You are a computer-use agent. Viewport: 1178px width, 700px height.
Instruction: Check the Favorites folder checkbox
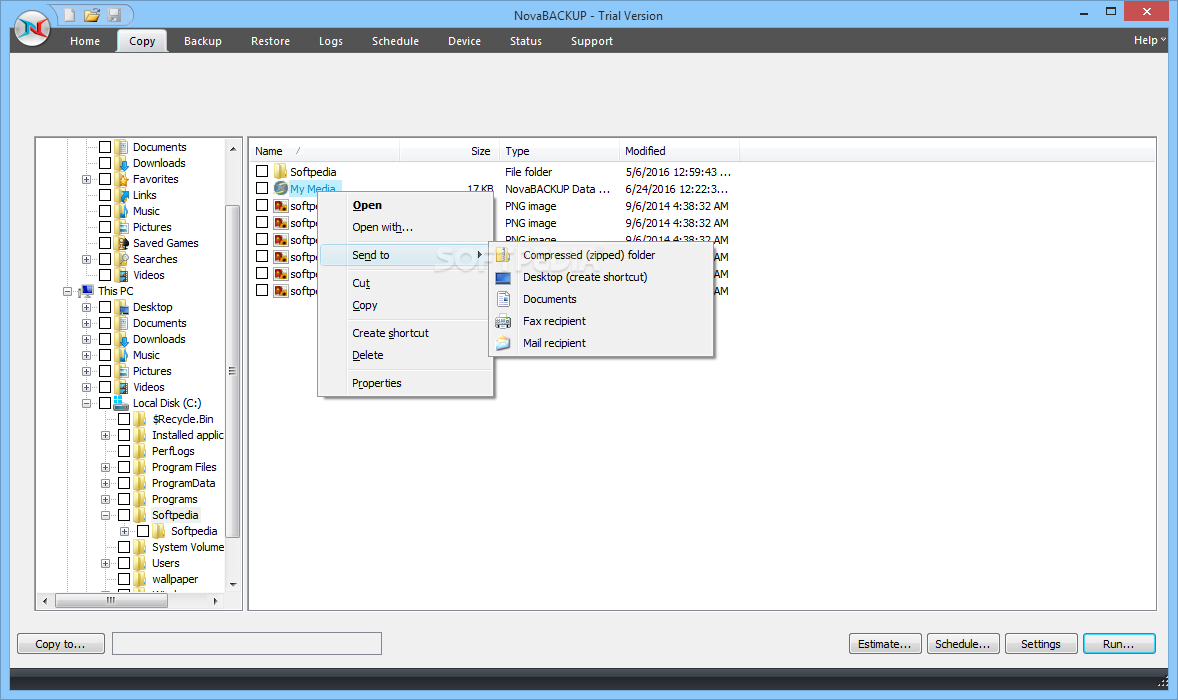(105, 179)
